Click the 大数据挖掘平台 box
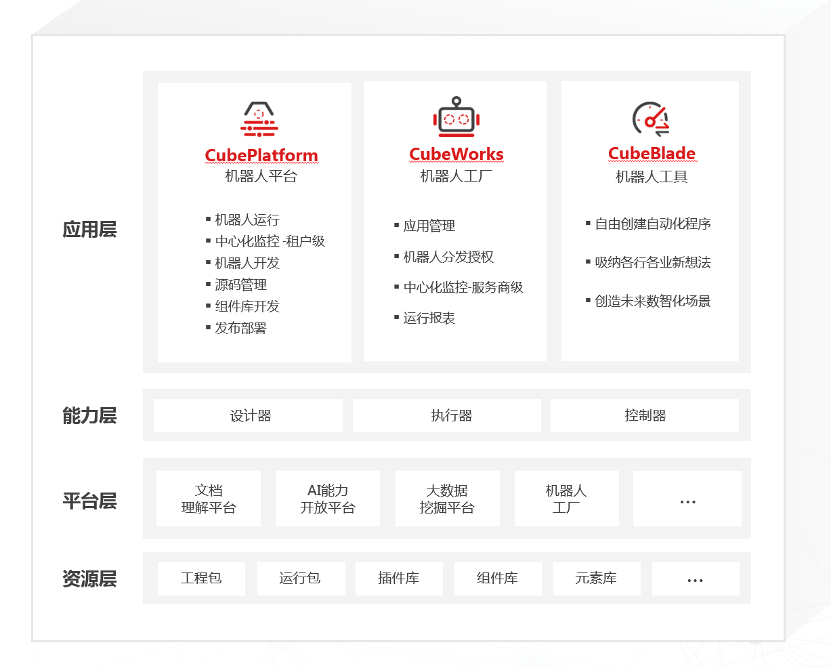The image size is (832, 668). tap(446, 499)
